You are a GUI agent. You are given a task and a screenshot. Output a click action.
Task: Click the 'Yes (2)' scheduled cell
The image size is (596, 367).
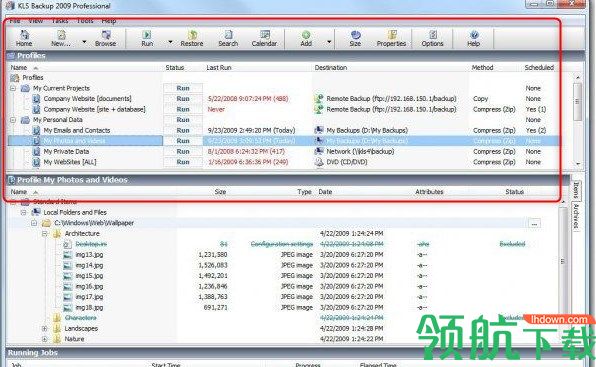(536, 130)
